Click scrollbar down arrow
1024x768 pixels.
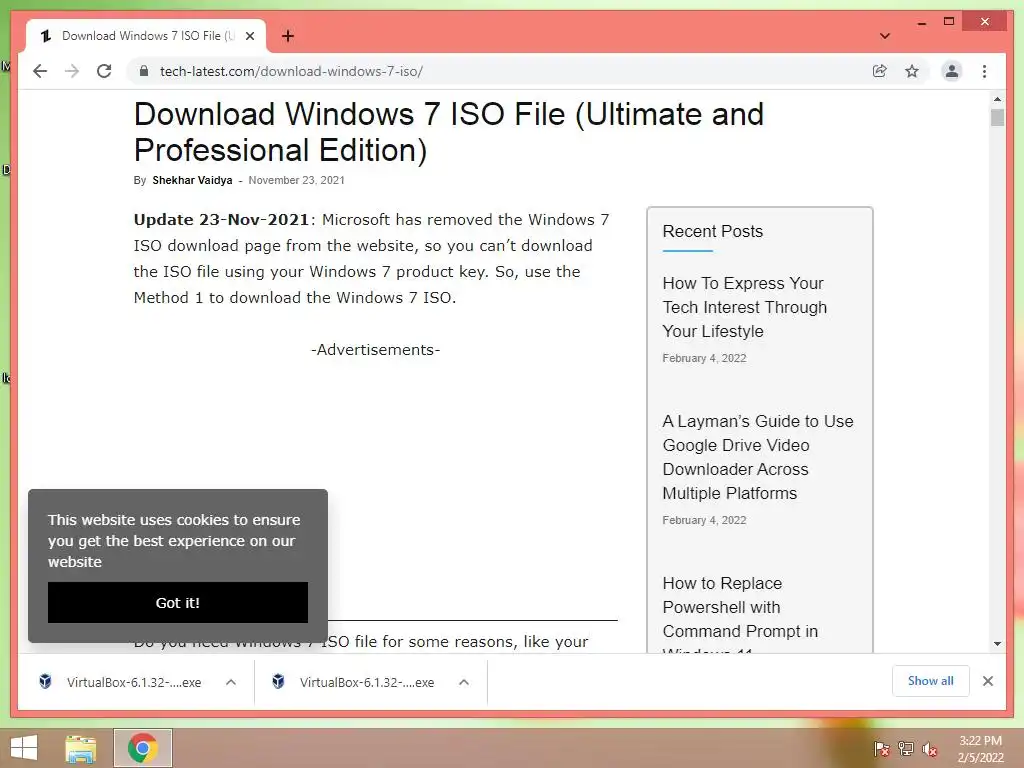(997, 644)
